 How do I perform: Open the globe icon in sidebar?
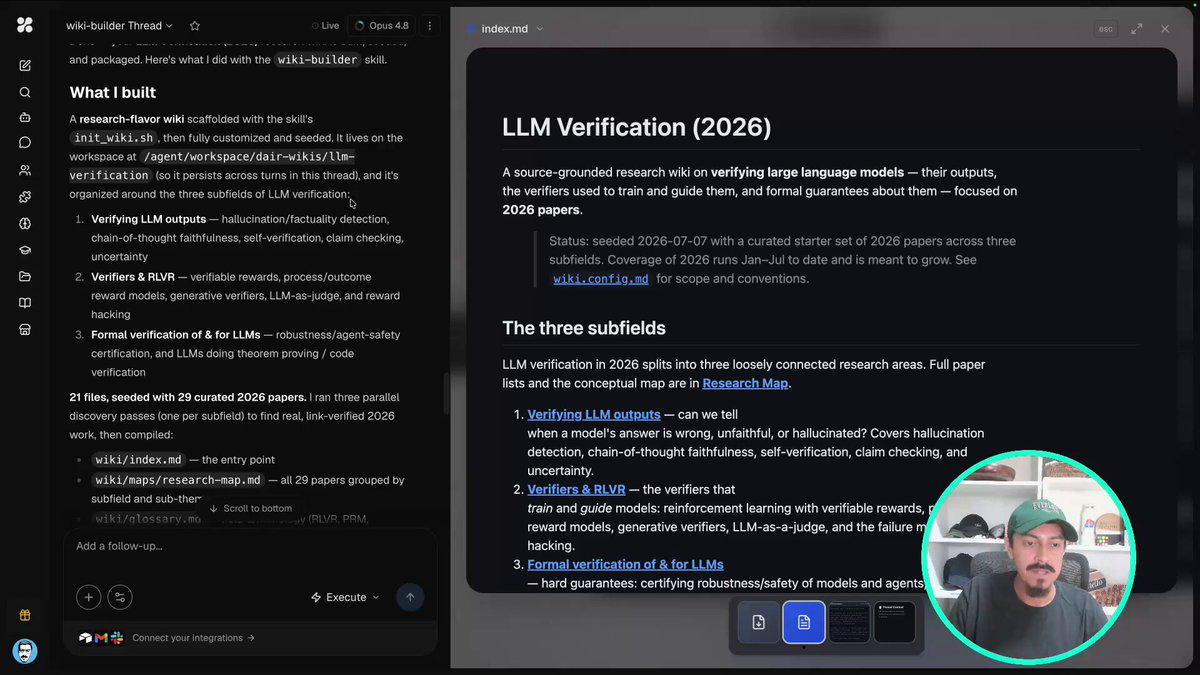(25, 224)
